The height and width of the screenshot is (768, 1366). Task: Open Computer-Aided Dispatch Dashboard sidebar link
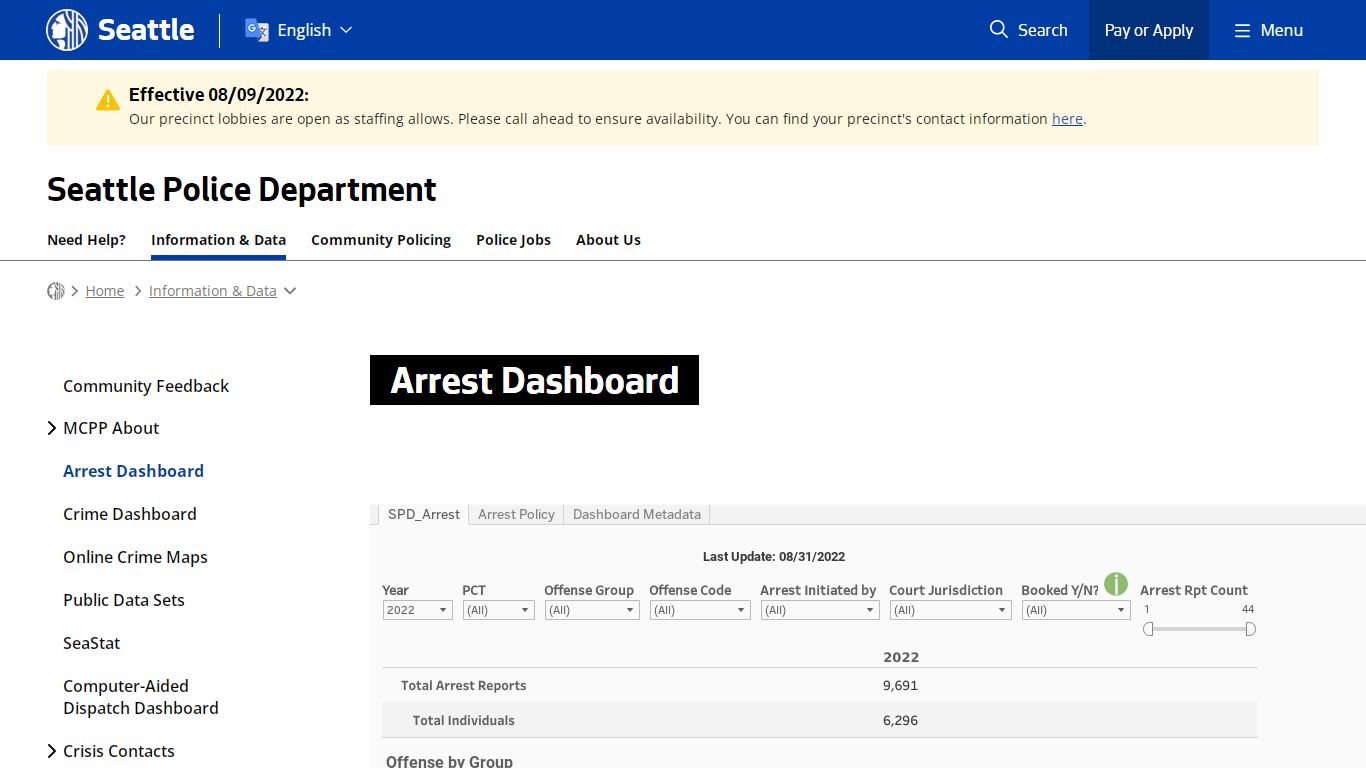coord(141,697)
